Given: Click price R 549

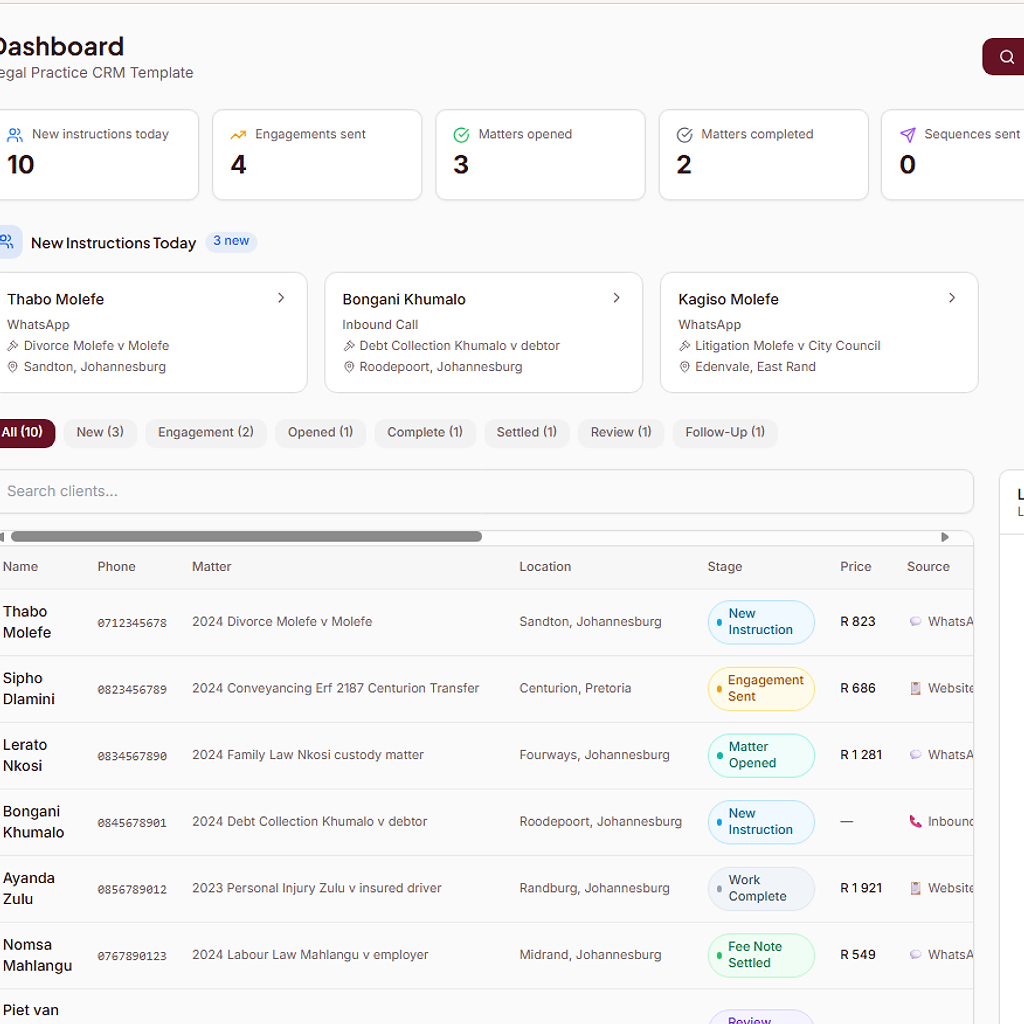Looking at the screenshot, I should tap(857, 955).
